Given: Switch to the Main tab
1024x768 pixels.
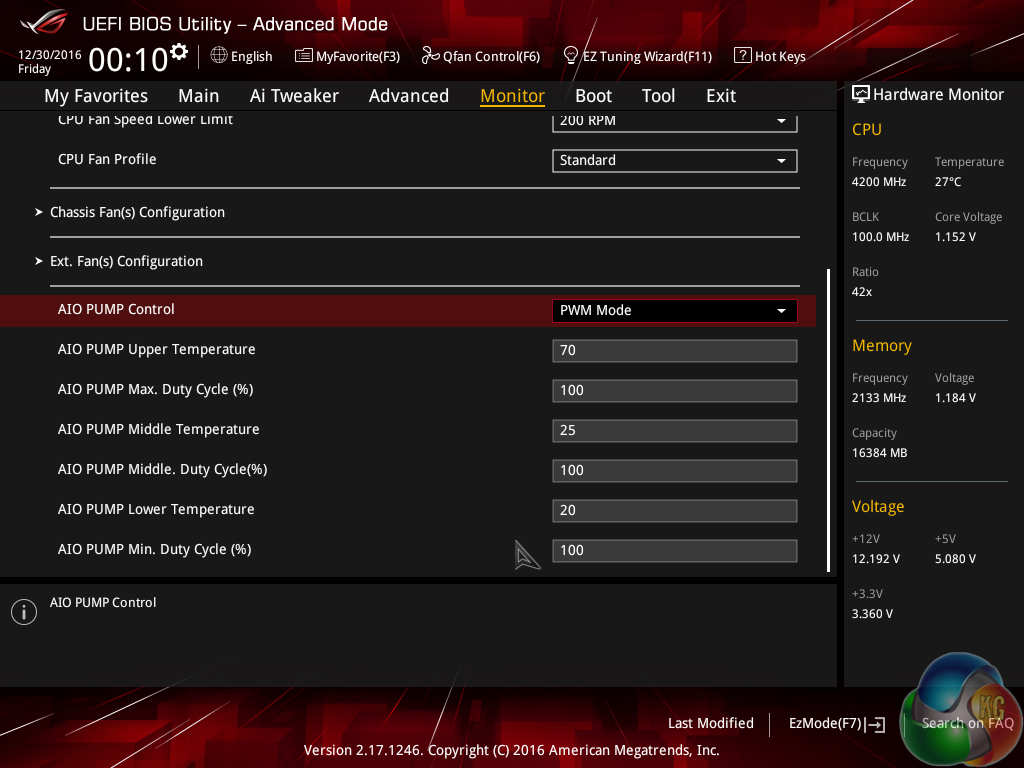Looking at the screenshot, I should pyautogui.click(x=199, y=96).
